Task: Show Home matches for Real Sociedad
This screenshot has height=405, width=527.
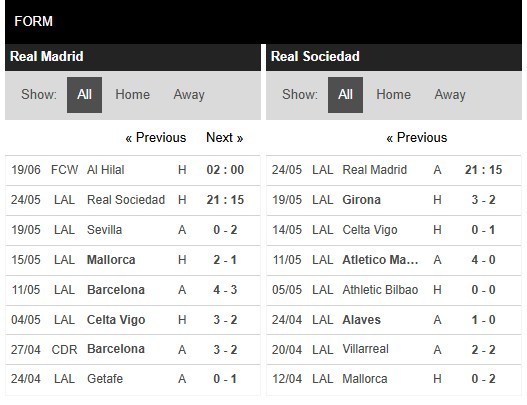Action: pyautogui.click(x=393, y=94)
